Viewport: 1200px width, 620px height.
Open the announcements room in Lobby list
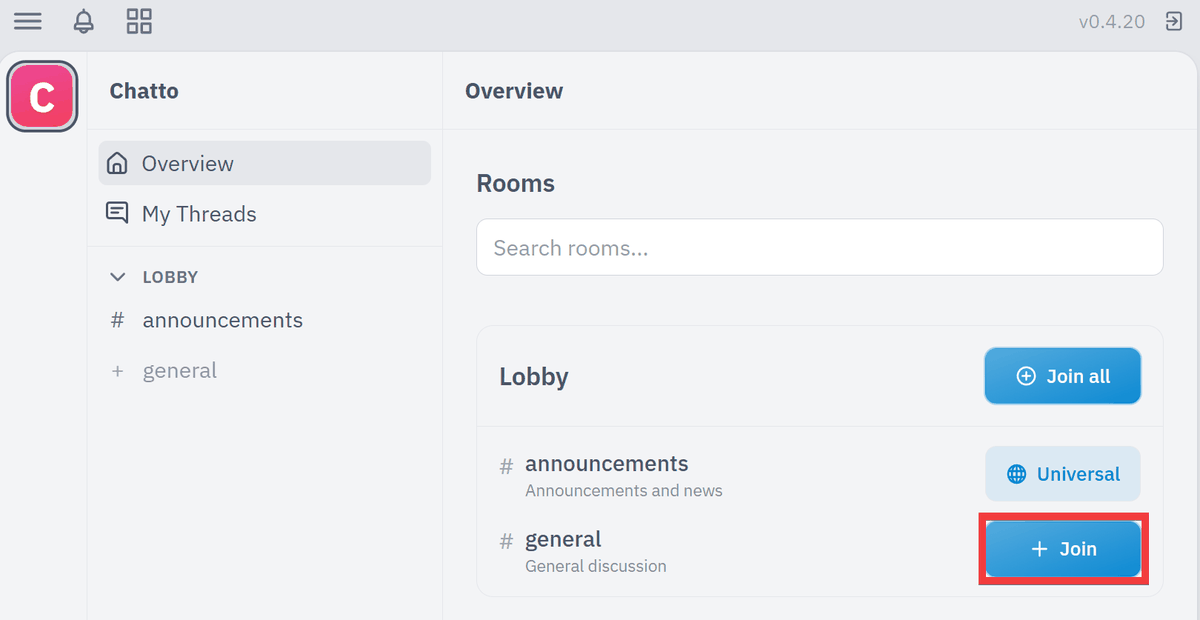point(606,464)
